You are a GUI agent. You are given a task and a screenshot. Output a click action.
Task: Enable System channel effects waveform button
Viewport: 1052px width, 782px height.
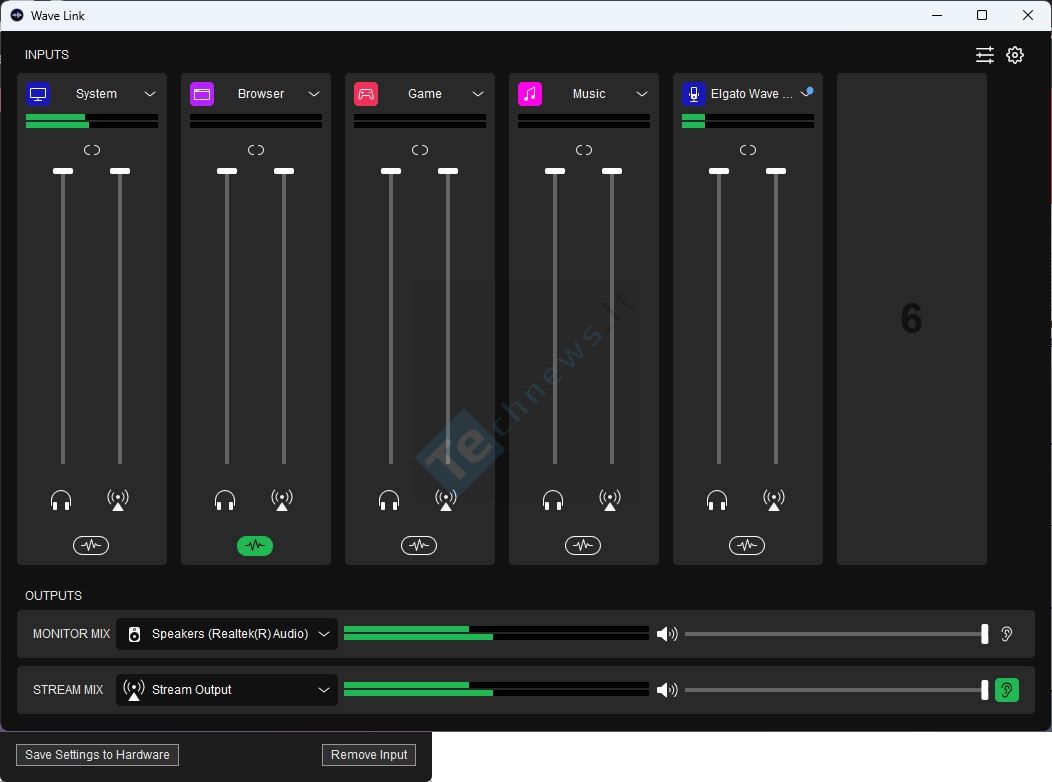pyautogui.click(x=91, y=545)
